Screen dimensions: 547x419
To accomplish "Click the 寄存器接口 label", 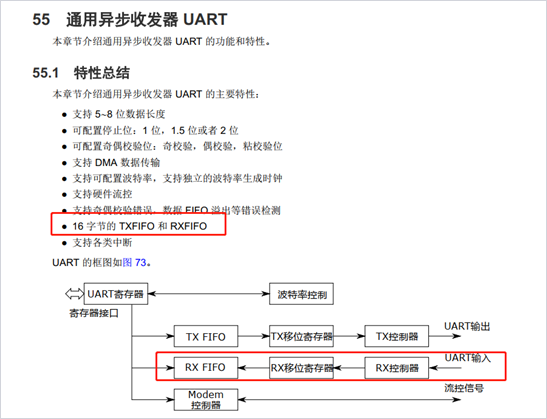I will click(94, 313).
